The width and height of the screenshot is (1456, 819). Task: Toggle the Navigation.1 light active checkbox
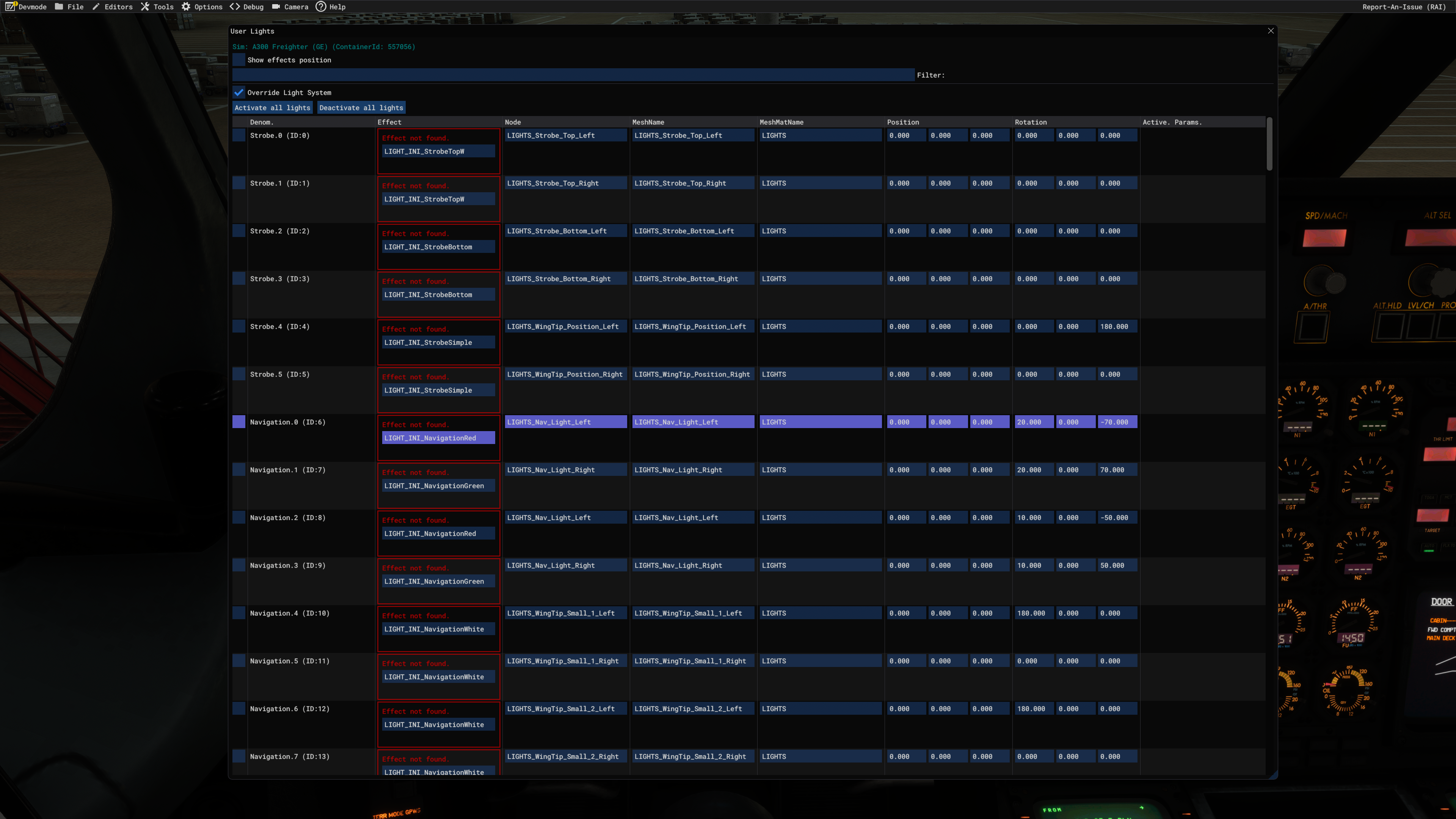tap(239, 470)
